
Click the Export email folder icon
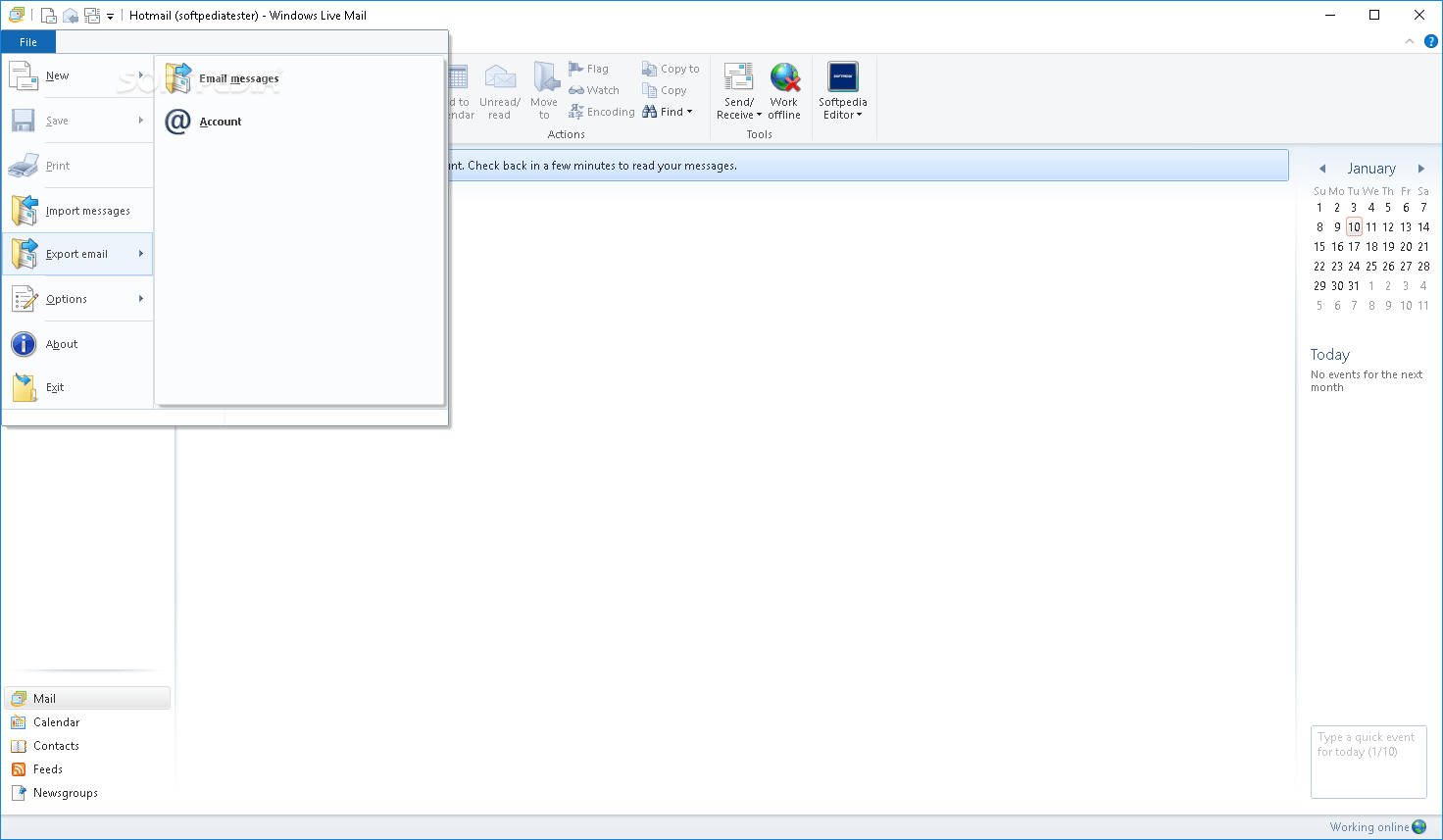tap(24, 254)
